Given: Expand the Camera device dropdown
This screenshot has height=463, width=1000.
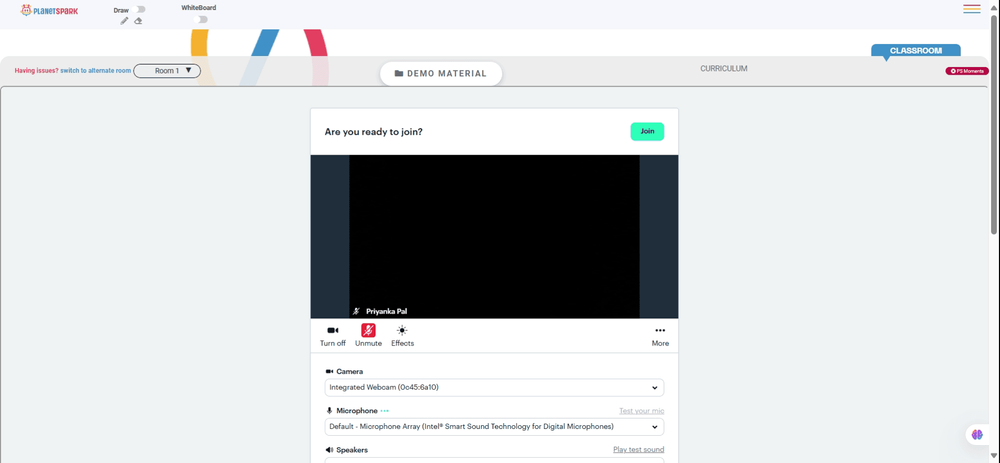Looking at the screenshot, I should click(494, 387).
